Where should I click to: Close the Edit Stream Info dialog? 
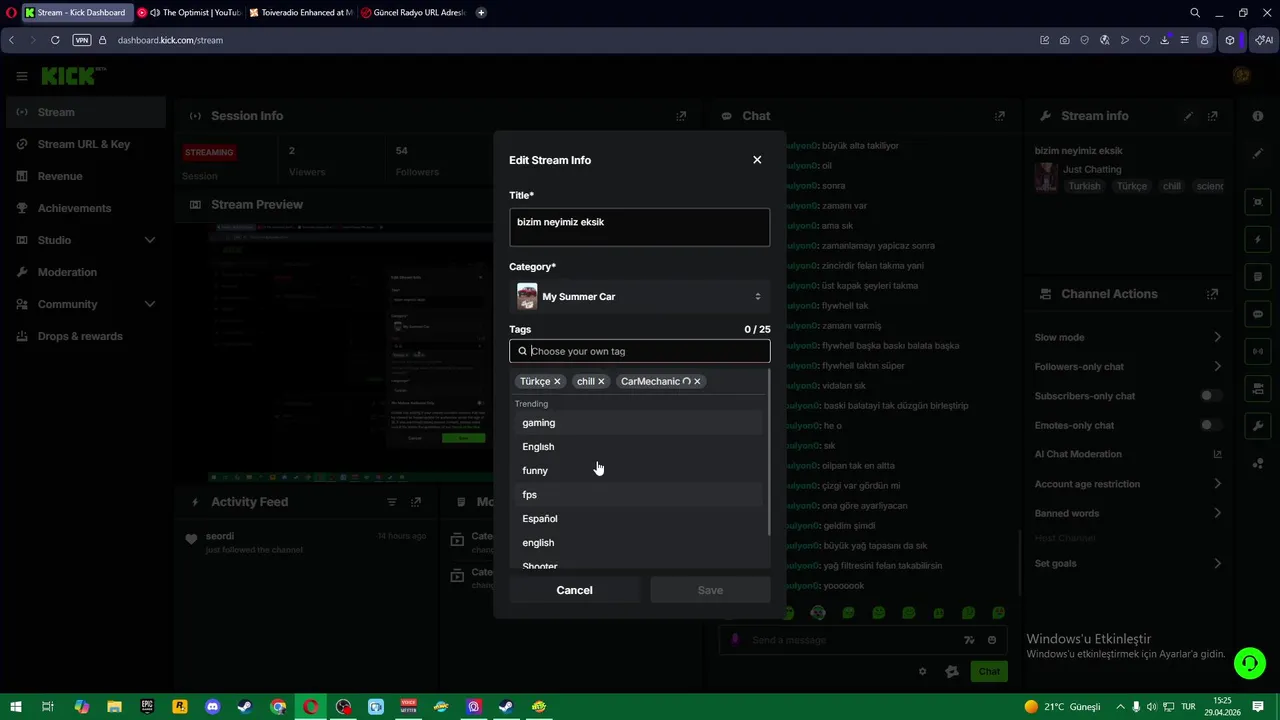(757, 160)
